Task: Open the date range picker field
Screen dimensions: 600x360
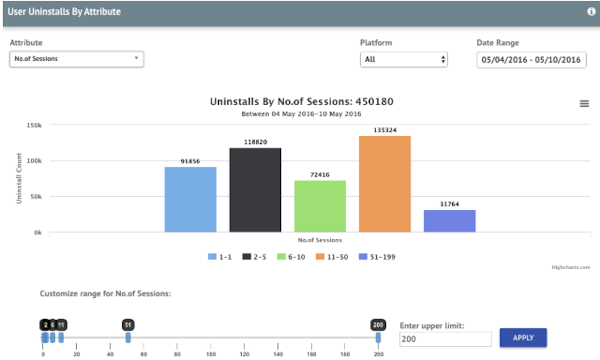Action: (531, 60)
